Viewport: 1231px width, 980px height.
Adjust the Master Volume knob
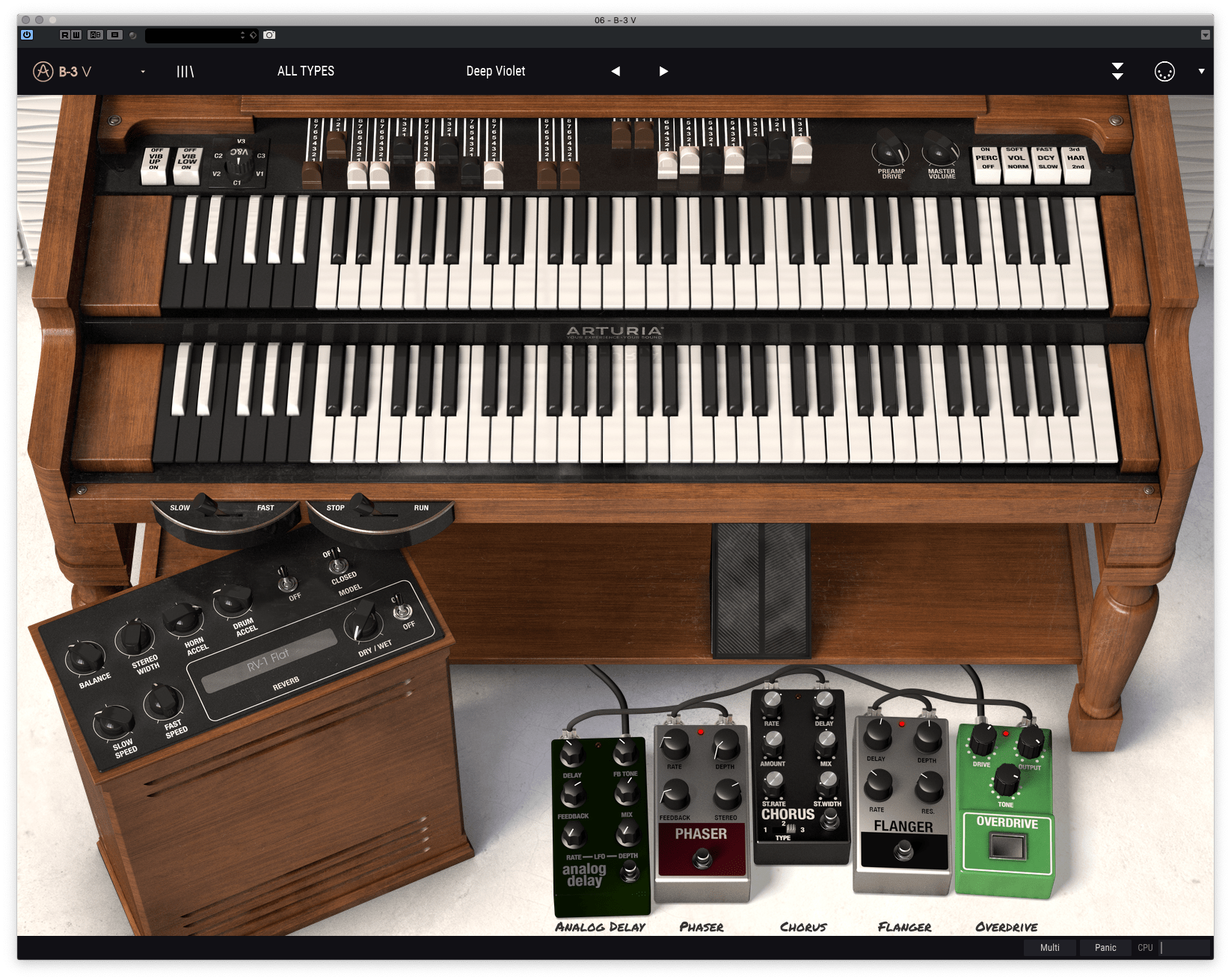point(940,150)
